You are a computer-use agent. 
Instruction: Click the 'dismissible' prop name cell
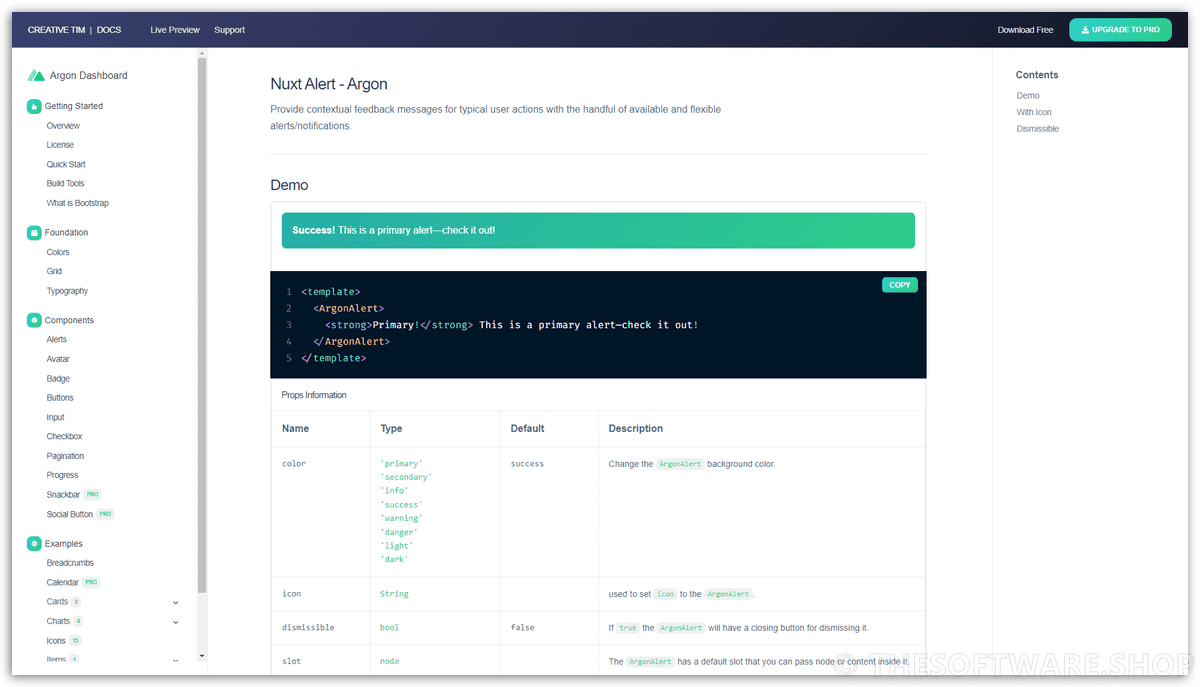point(308,628)
